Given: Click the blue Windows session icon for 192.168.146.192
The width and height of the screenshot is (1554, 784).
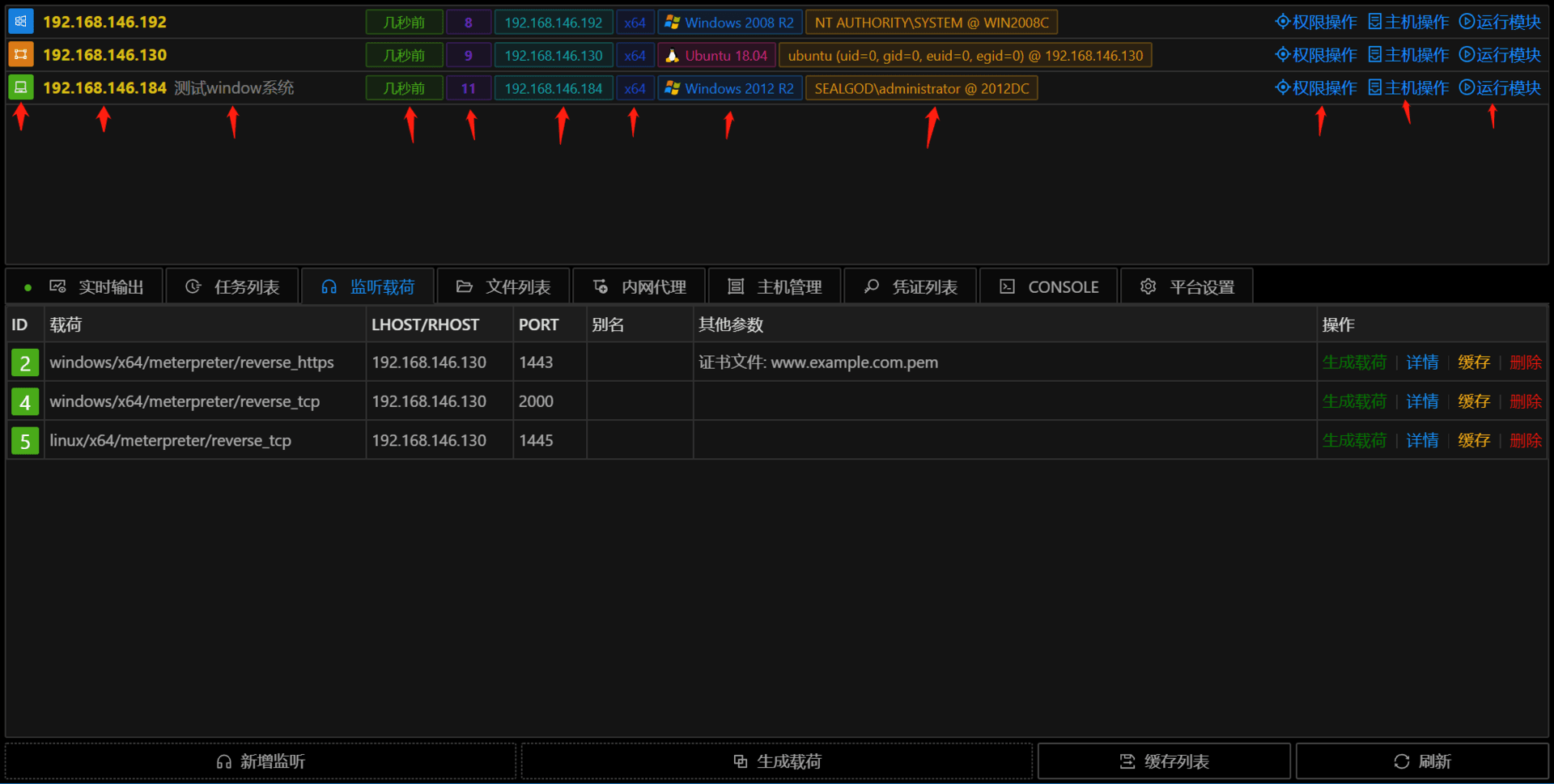Looking at the screenshot, I should pos(20,22).
